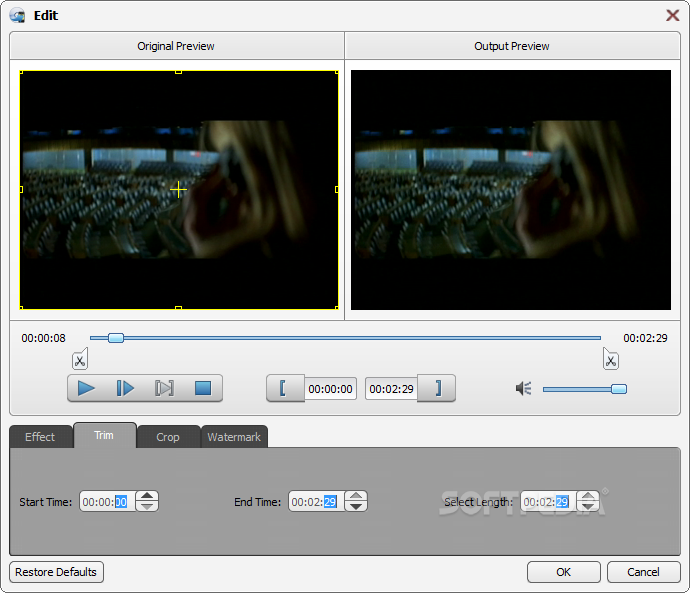Click the Edit dialog app icon
This screenshot has height=593, width=690.
pos(18,16)
